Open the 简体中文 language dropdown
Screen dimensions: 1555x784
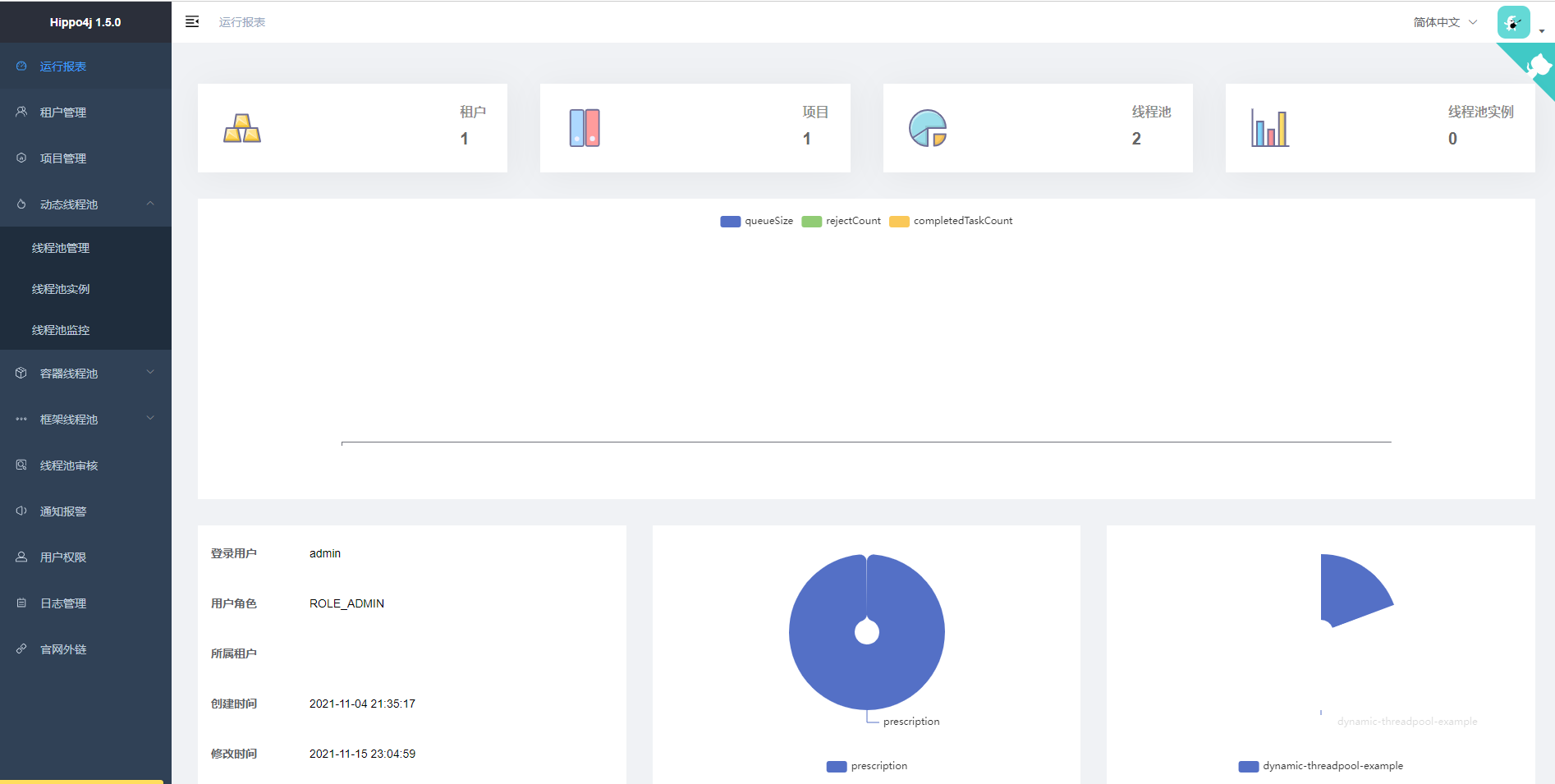[1445, 22]
